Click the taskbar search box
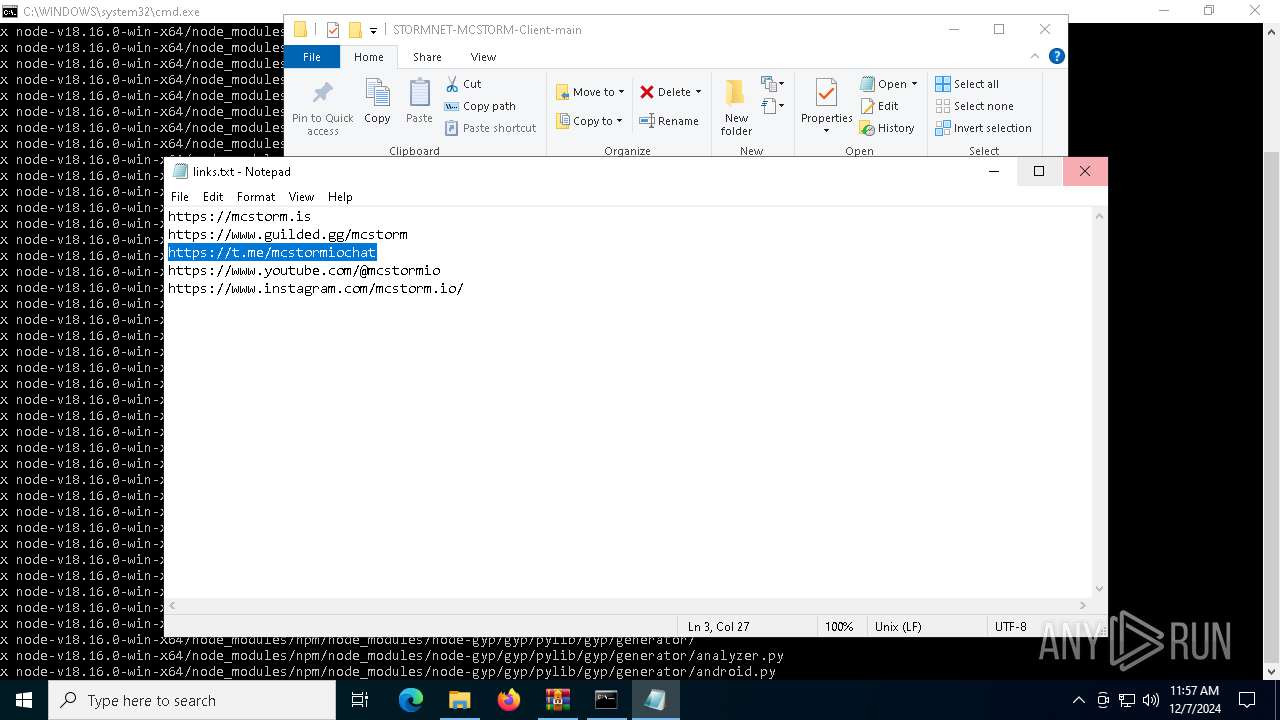 tap(192, 700)
